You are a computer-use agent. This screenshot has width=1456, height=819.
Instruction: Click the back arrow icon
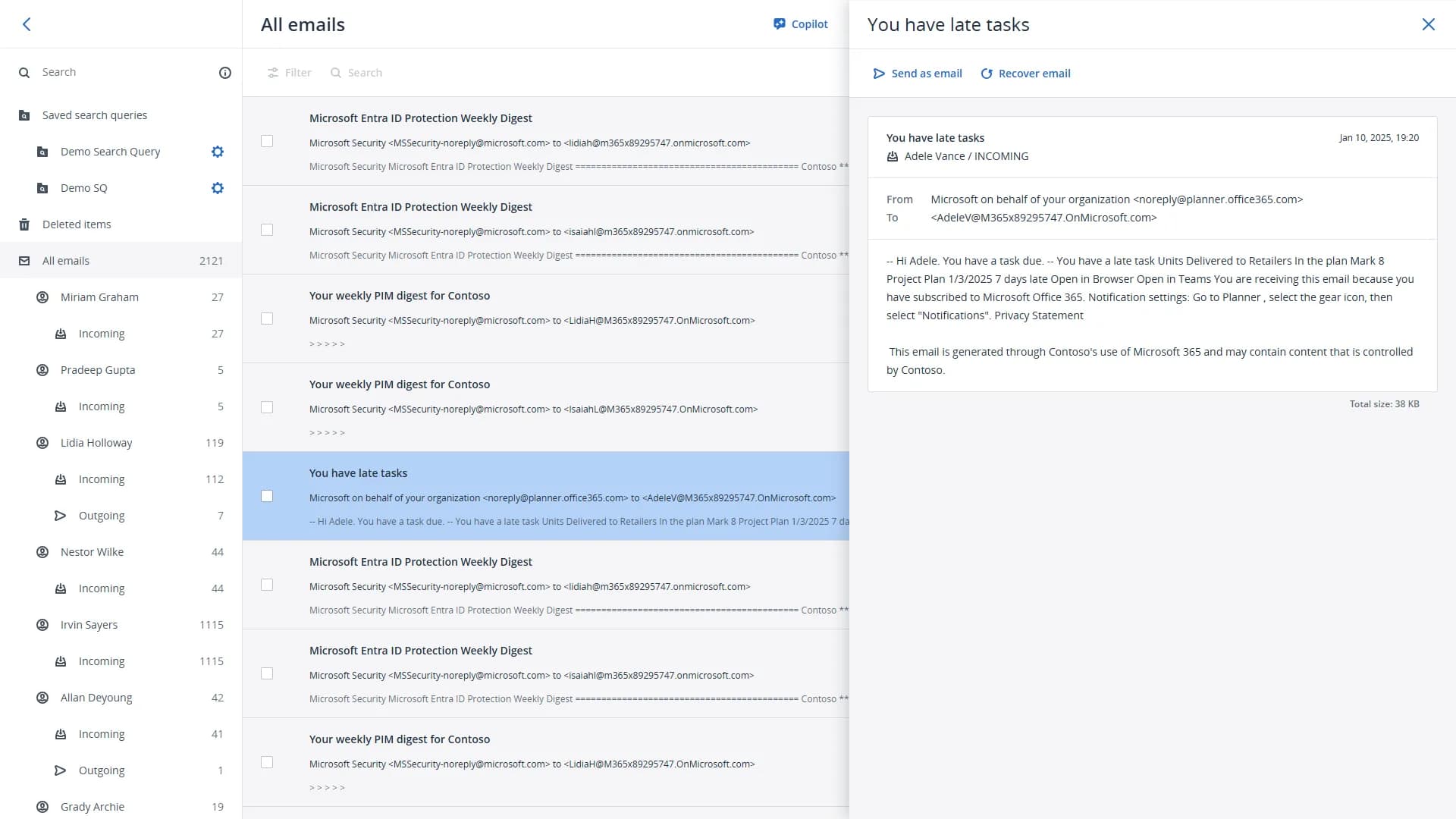pos(27,24)
